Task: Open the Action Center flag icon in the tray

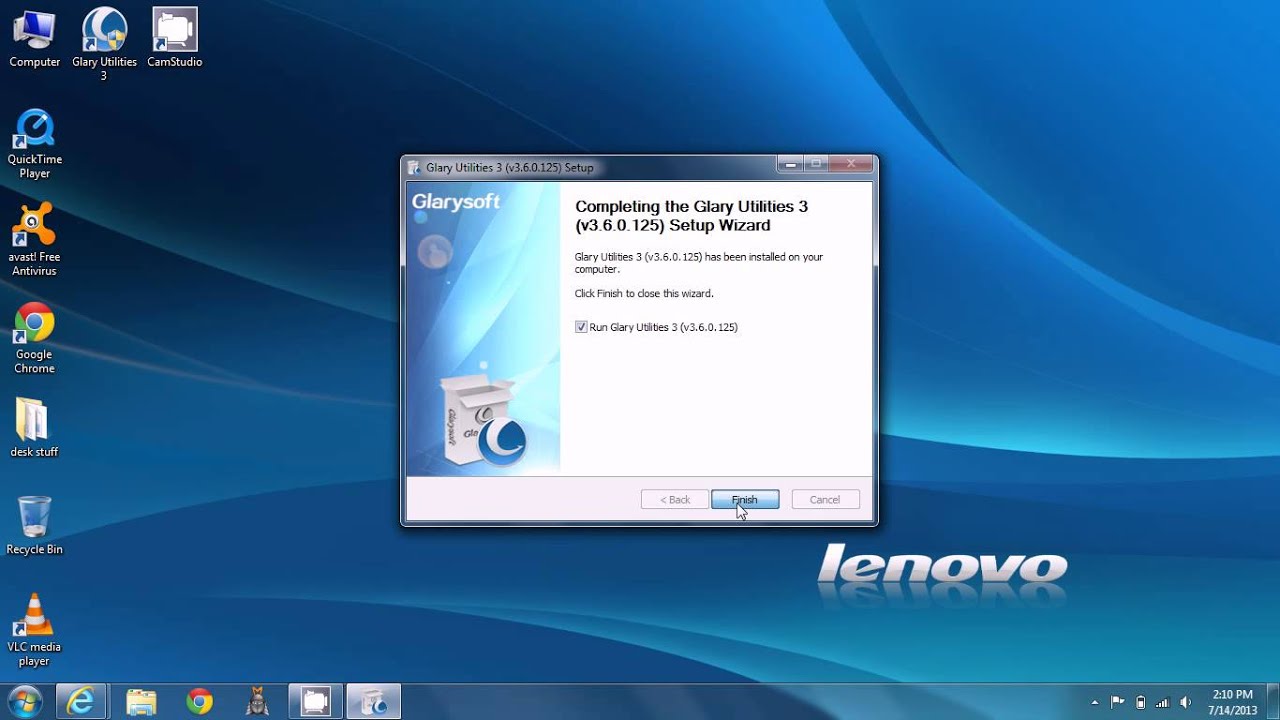Action: click(x=1117, y=702)
